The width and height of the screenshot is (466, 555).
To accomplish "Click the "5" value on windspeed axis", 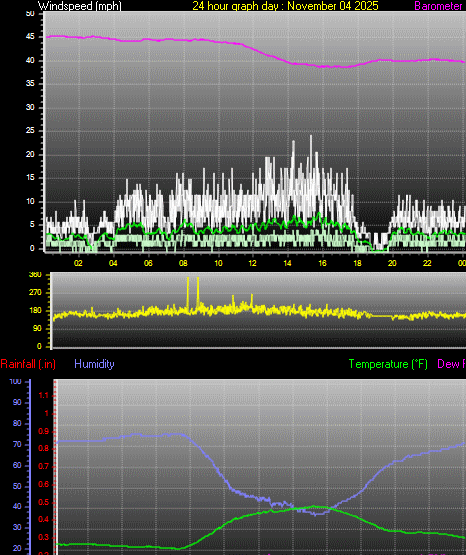I will [32, 225].
